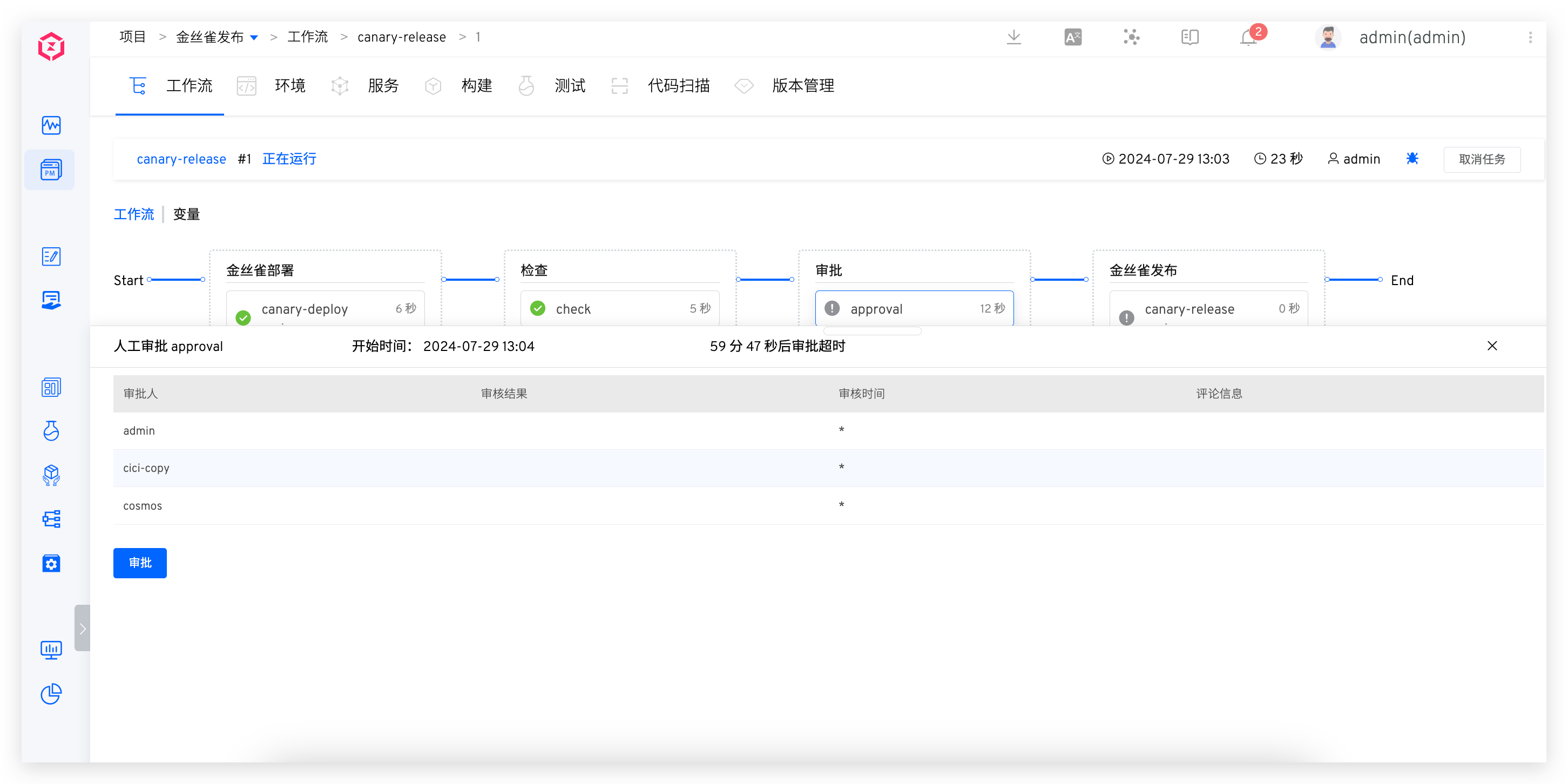Screen dimensions: 1568x784
Task: Click the blue 审批 button
Action: [140, 563]
